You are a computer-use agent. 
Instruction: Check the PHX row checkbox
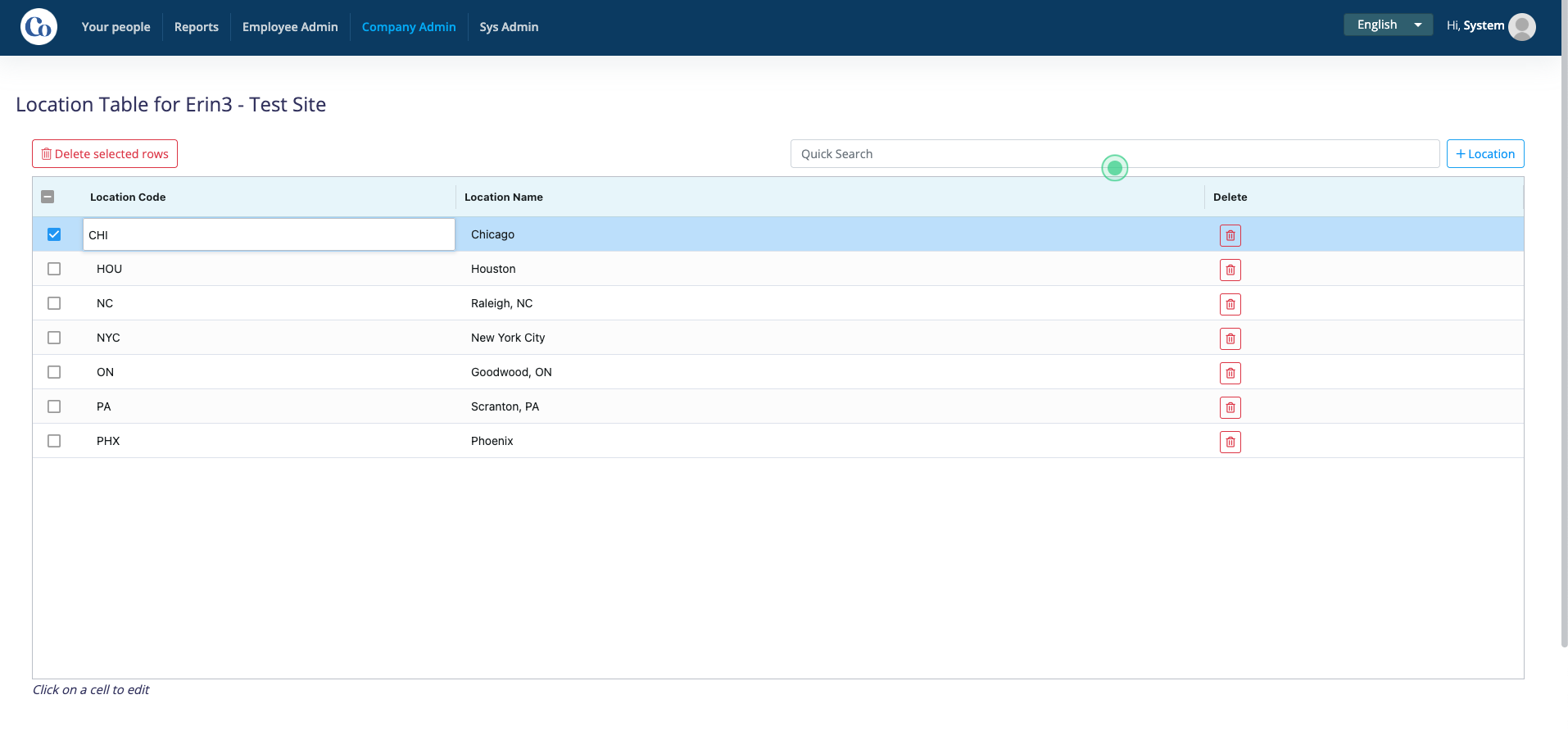(x=54, y=441)
